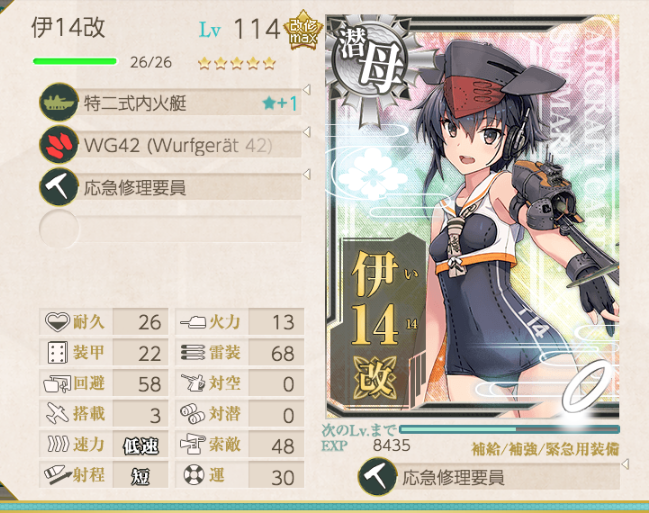Image resolution: width=649 pixels, height=513 pixels.
Task: Expand the arrow beside reinforcement slot equipment
Action: pos(625,464)
